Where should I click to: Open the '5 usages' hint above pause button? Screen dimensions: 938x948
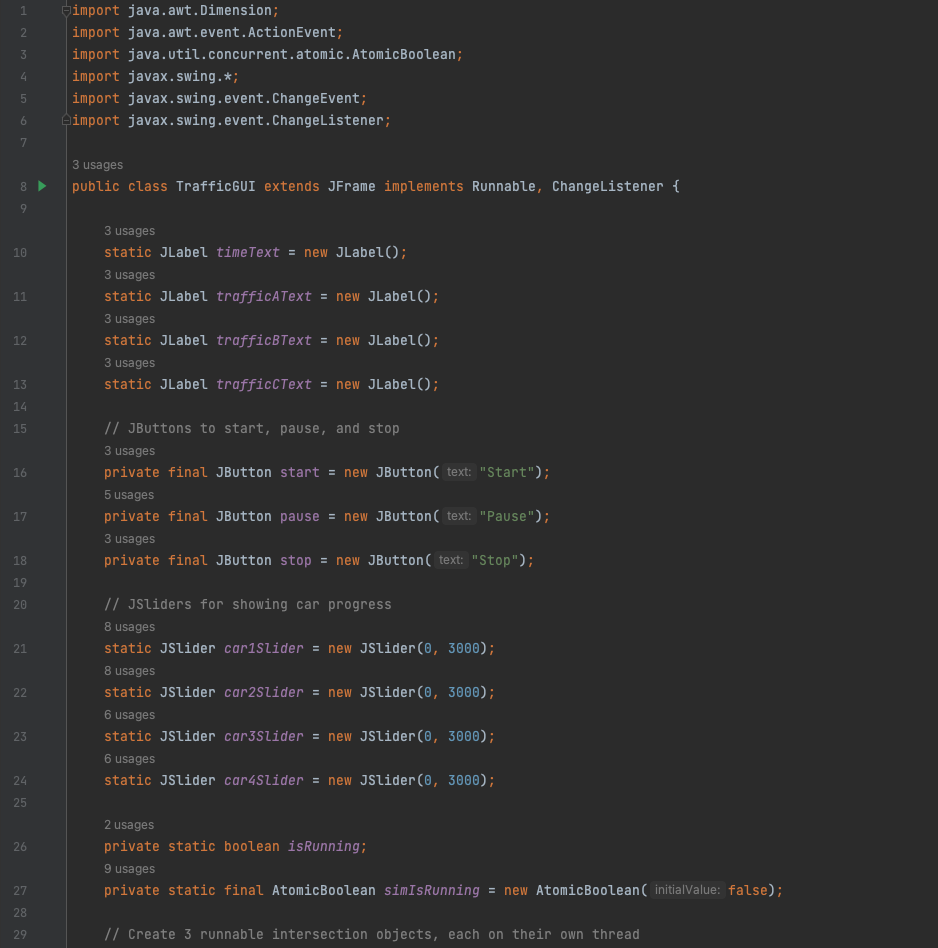(x=129, y=495)
